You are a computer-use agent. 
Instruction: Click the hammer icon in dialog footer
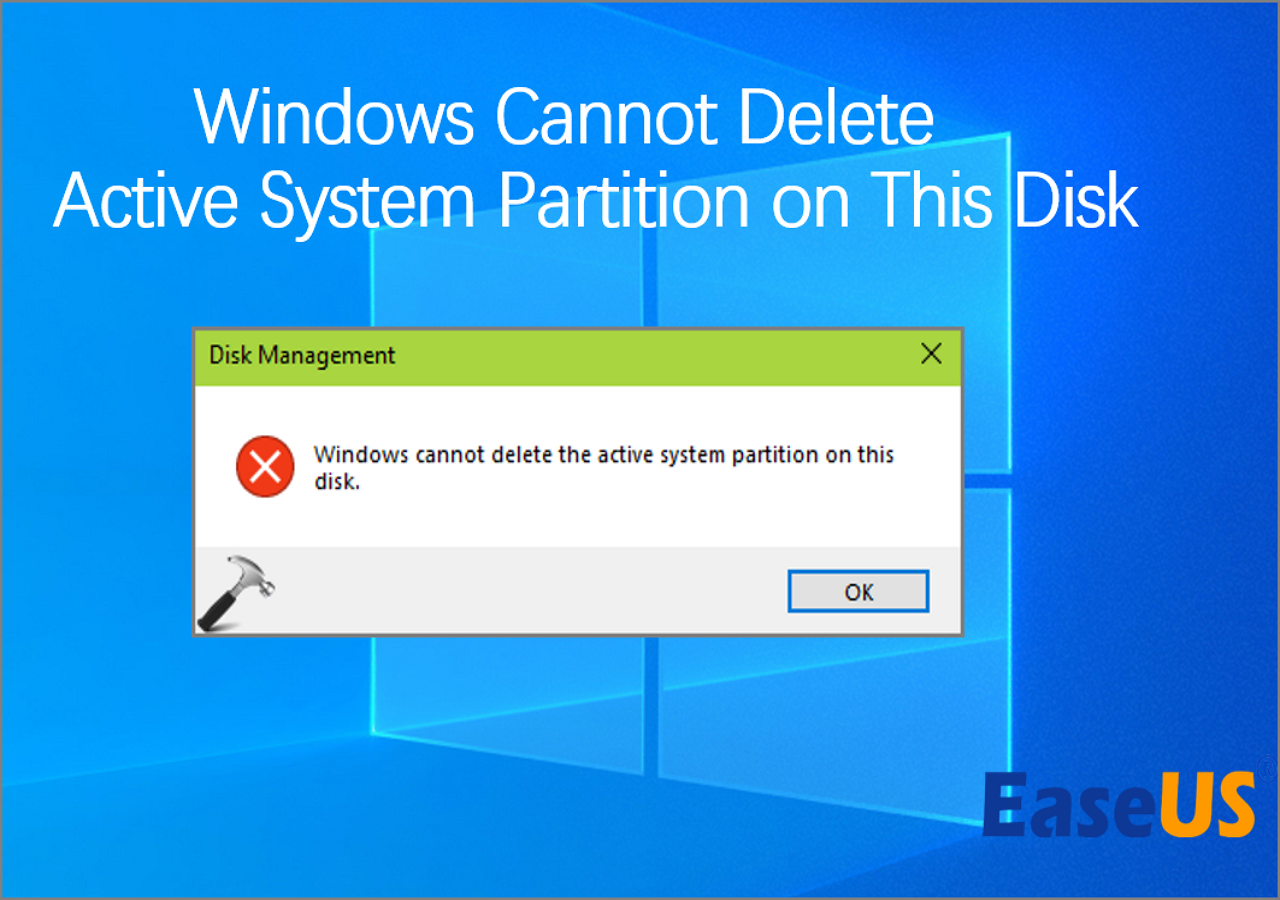coord(235,592)
